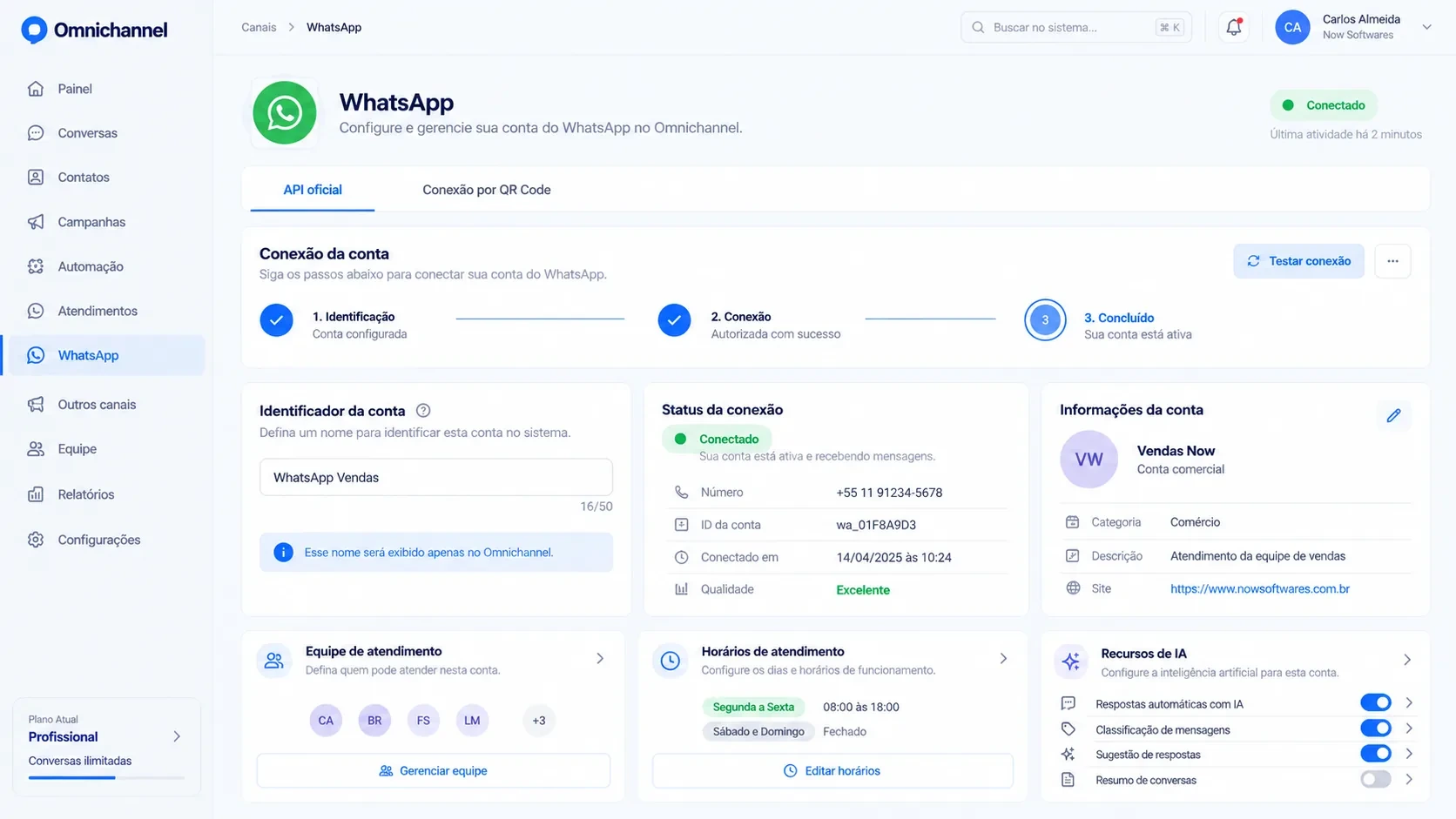Expand Horários de atendimento chevron

(1003, 659)
